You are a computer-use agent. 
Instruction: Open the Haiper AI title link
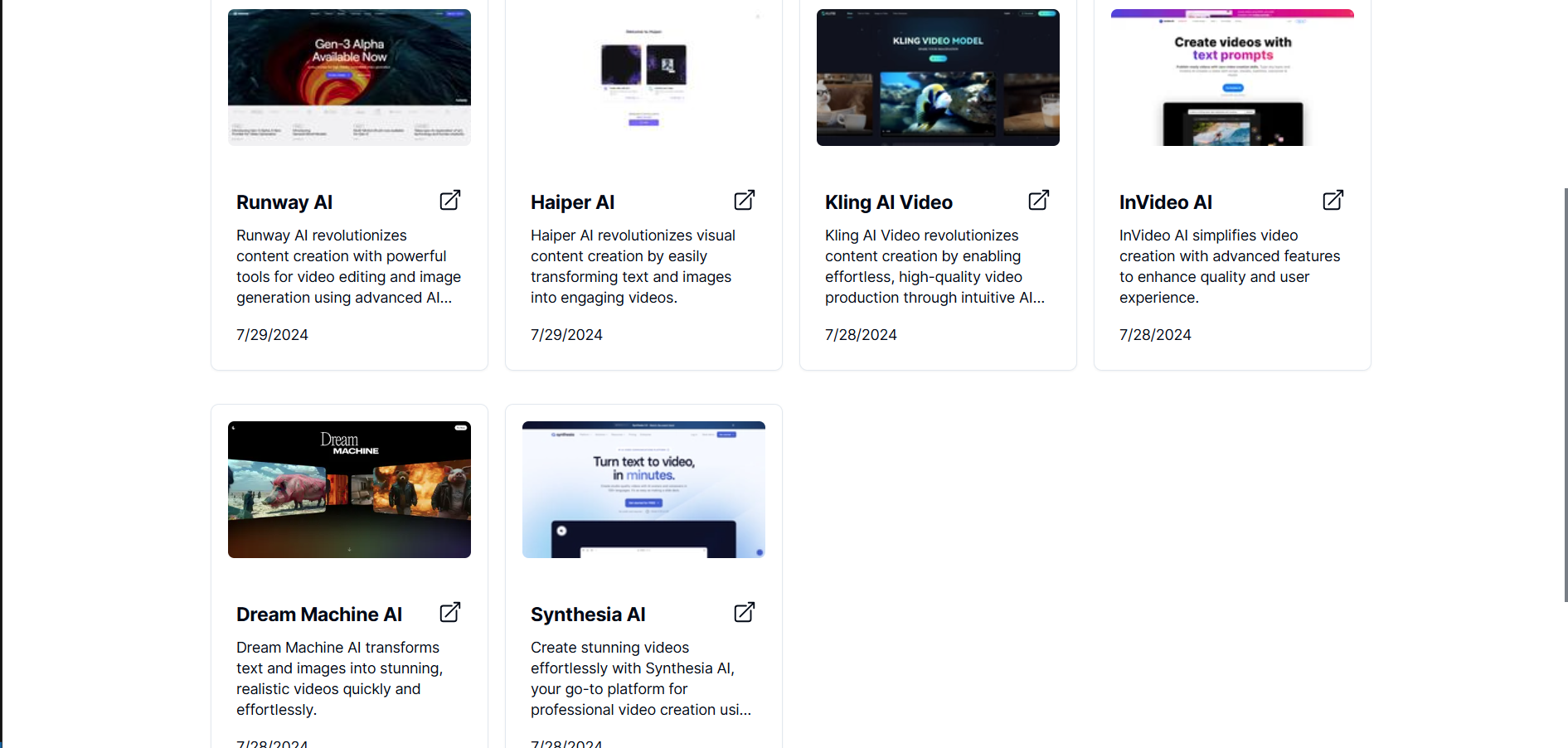(x=572, y=202)
